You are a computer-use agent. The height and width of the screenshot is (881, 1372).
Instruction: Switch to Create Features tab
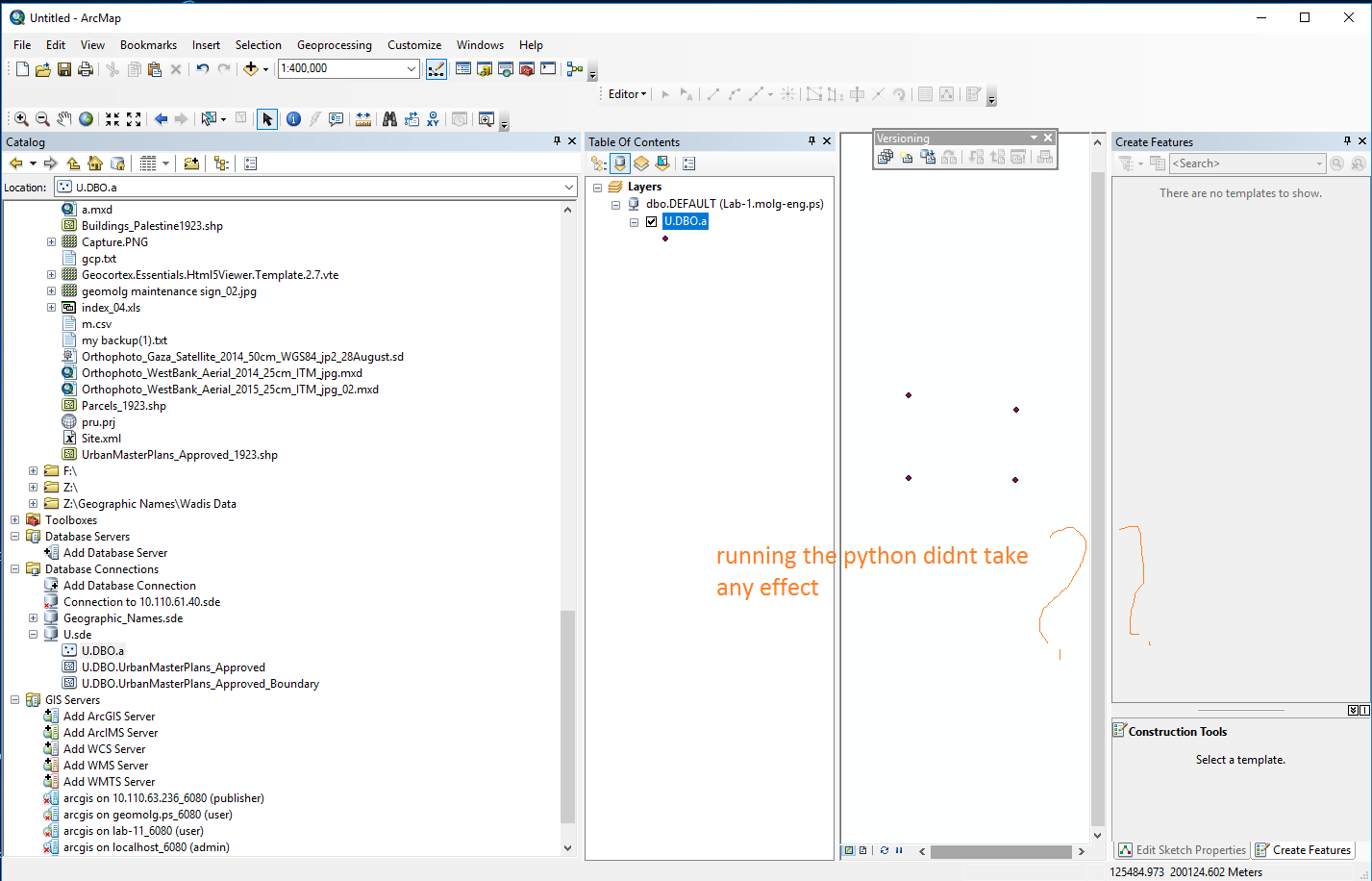1304,850
